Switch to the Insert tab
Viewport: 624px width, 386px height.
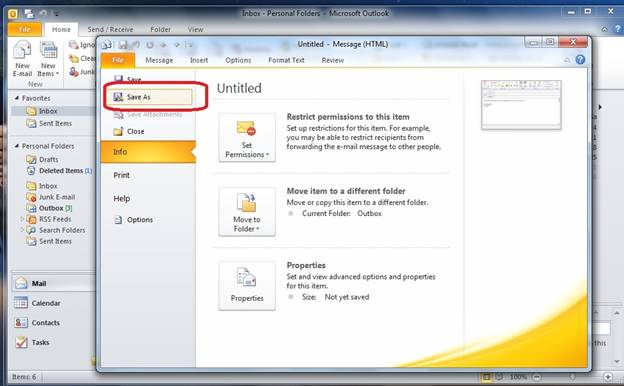199,60
